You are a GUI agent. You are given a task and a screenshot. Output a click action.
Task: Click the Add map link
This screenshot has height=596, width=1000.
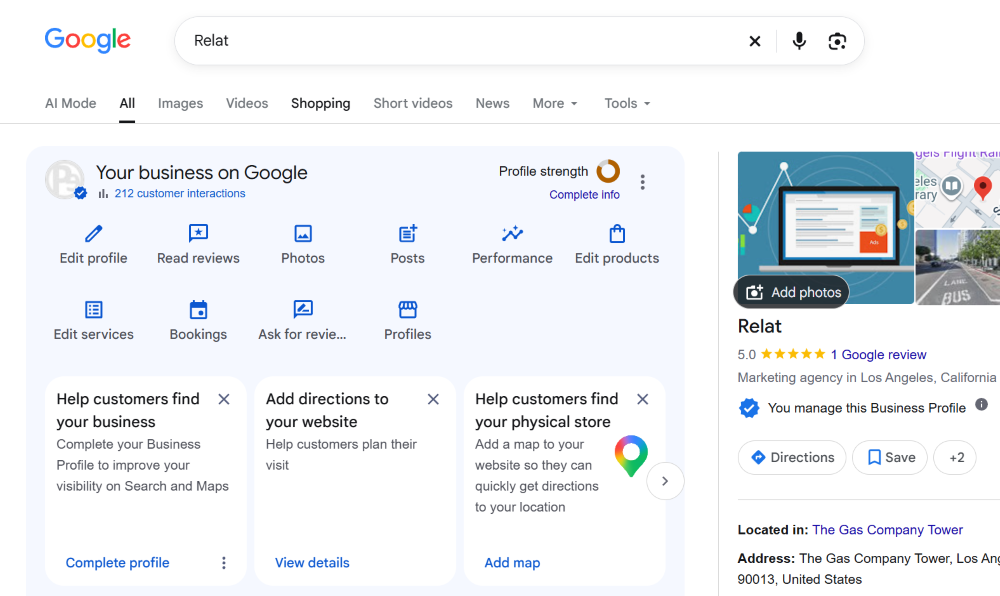[512, 563]
